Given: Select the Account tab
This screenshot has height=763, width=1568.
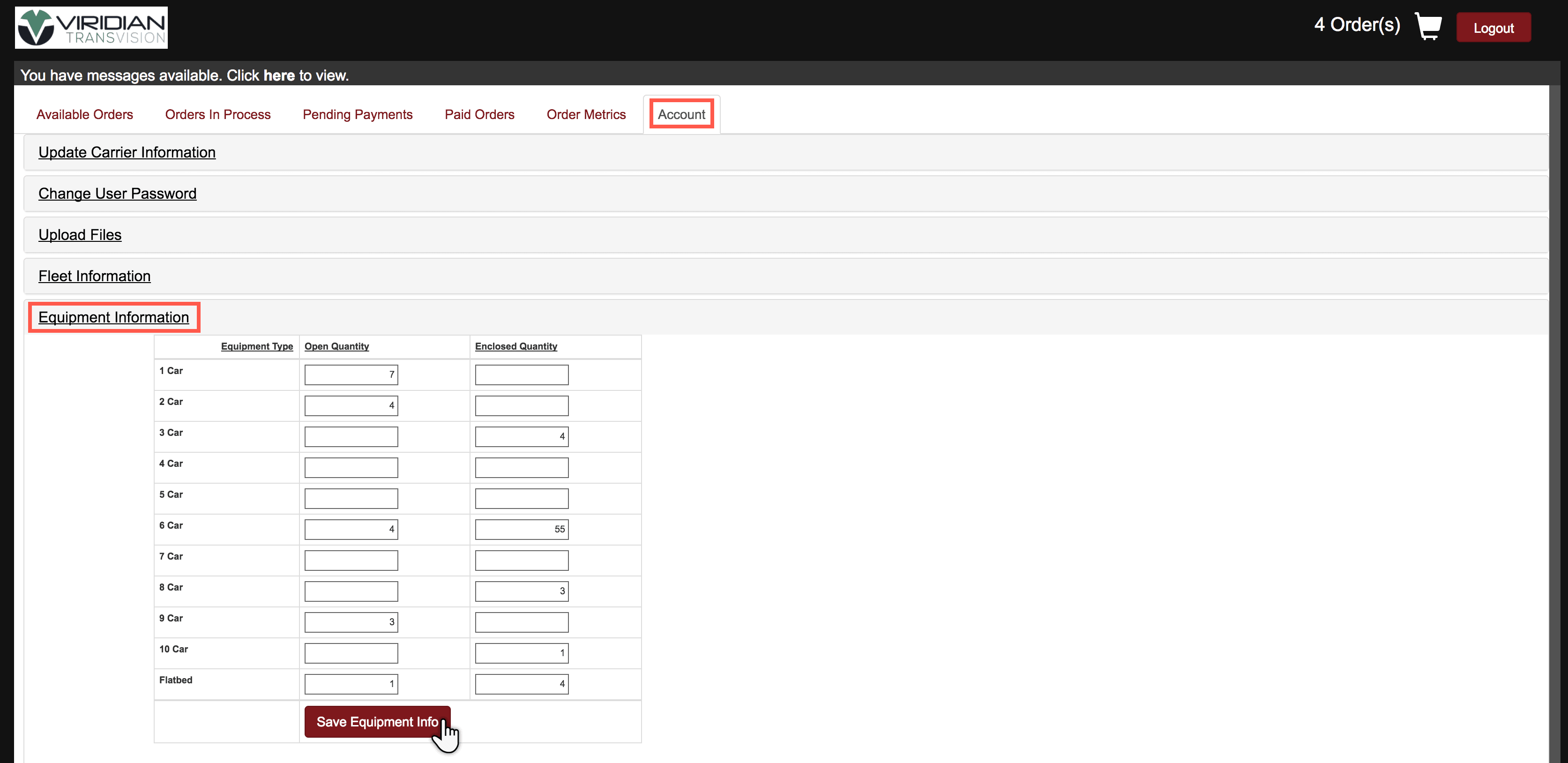Looking at the screenshot, I should point(681,114).
